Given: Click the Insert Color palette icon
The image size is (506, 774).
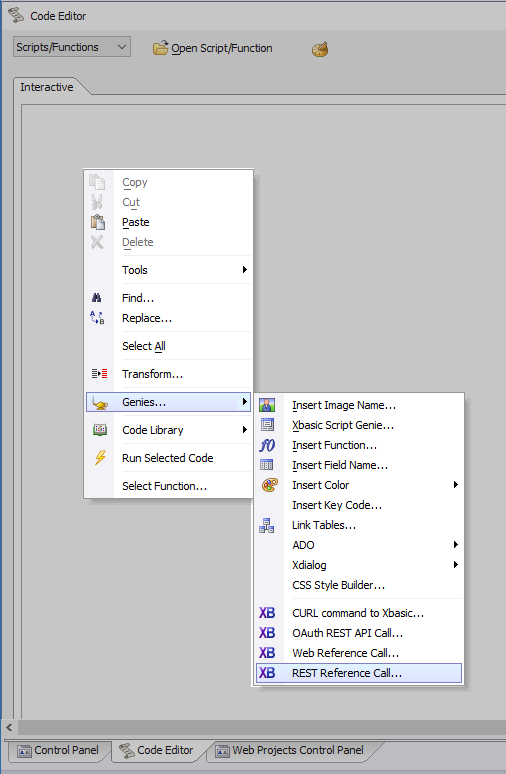Looking at the screenshot, I should click(270, 485).
